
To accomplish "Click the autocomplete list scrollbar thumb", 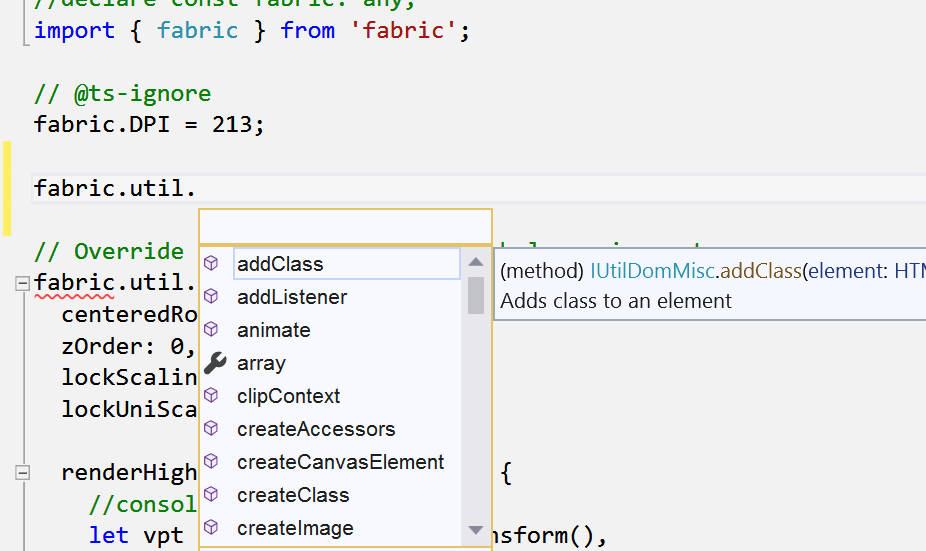I will (x=476, y=295).
